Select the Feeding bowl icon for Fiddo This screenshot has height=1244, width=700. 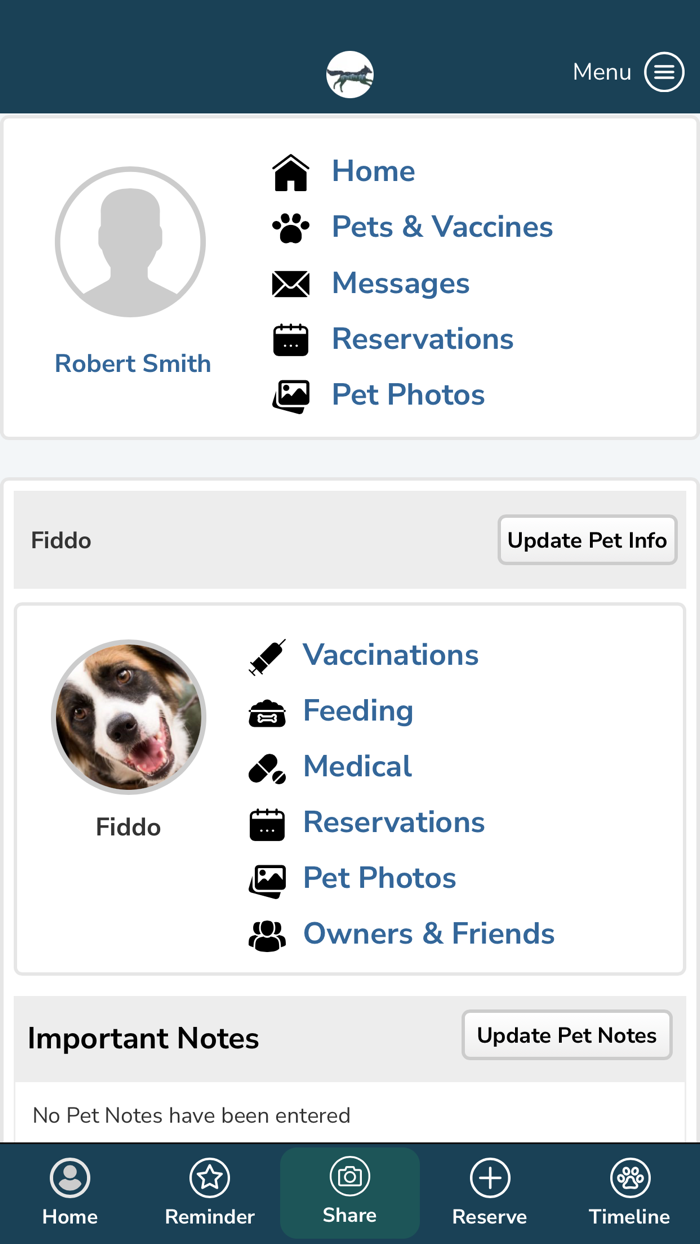pos(267,711)
